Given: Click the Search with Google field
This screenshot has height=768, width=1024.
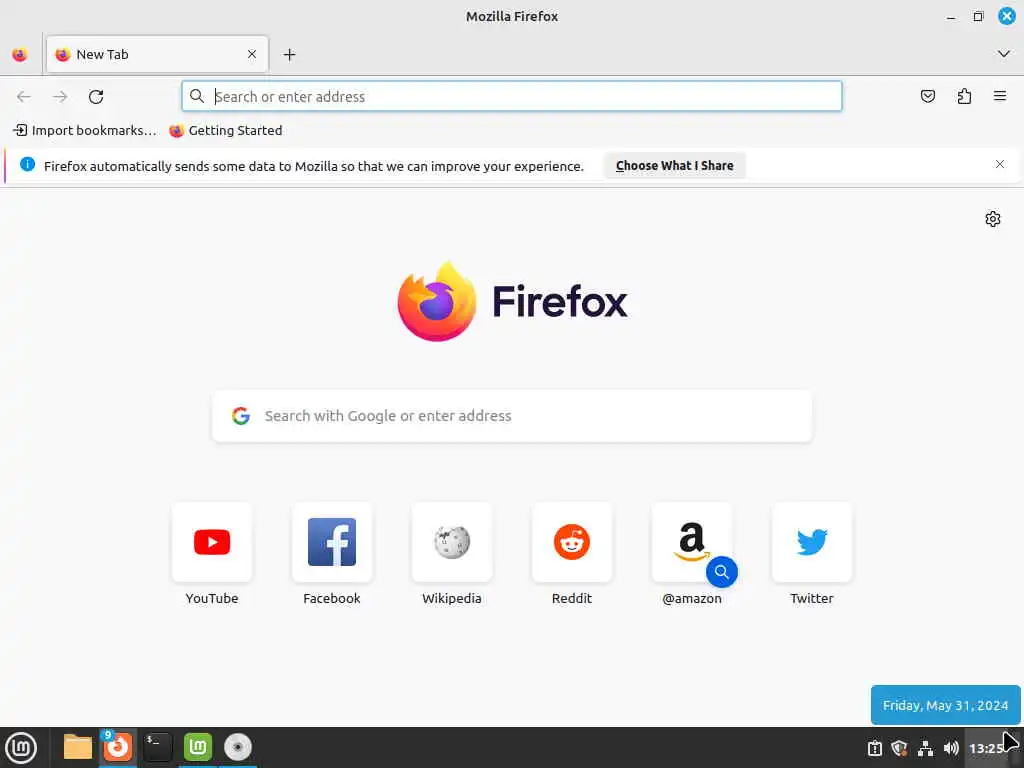Looking at the screenshot, I should pyautogui.click(x=512, y=416).
